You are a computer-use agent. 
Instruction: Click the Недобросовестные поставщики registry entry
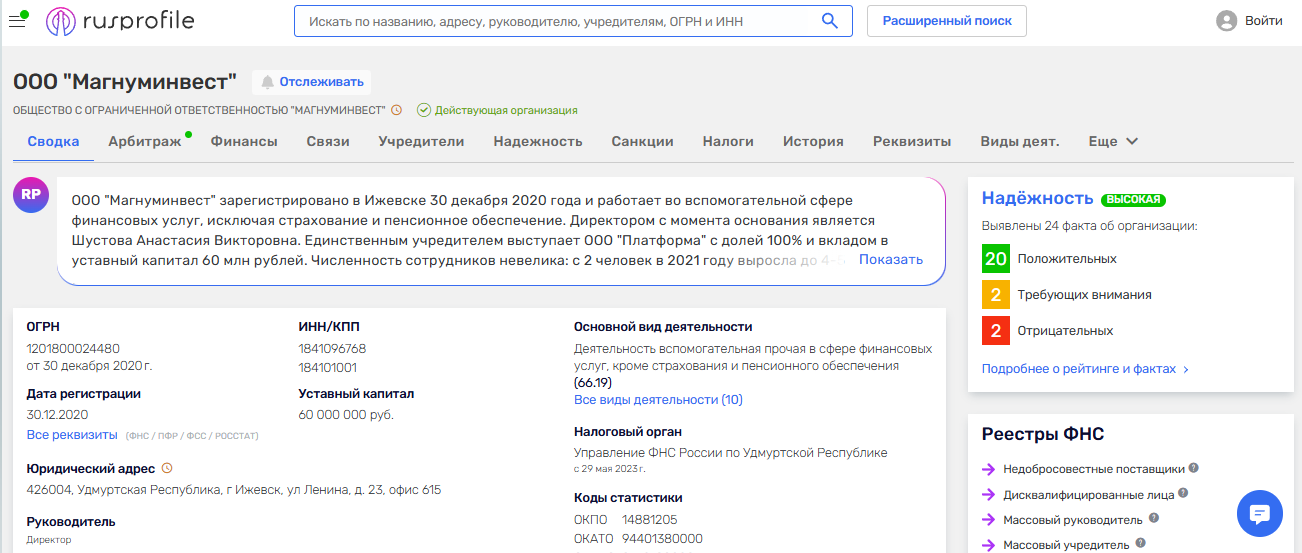tap(1094, 468)
